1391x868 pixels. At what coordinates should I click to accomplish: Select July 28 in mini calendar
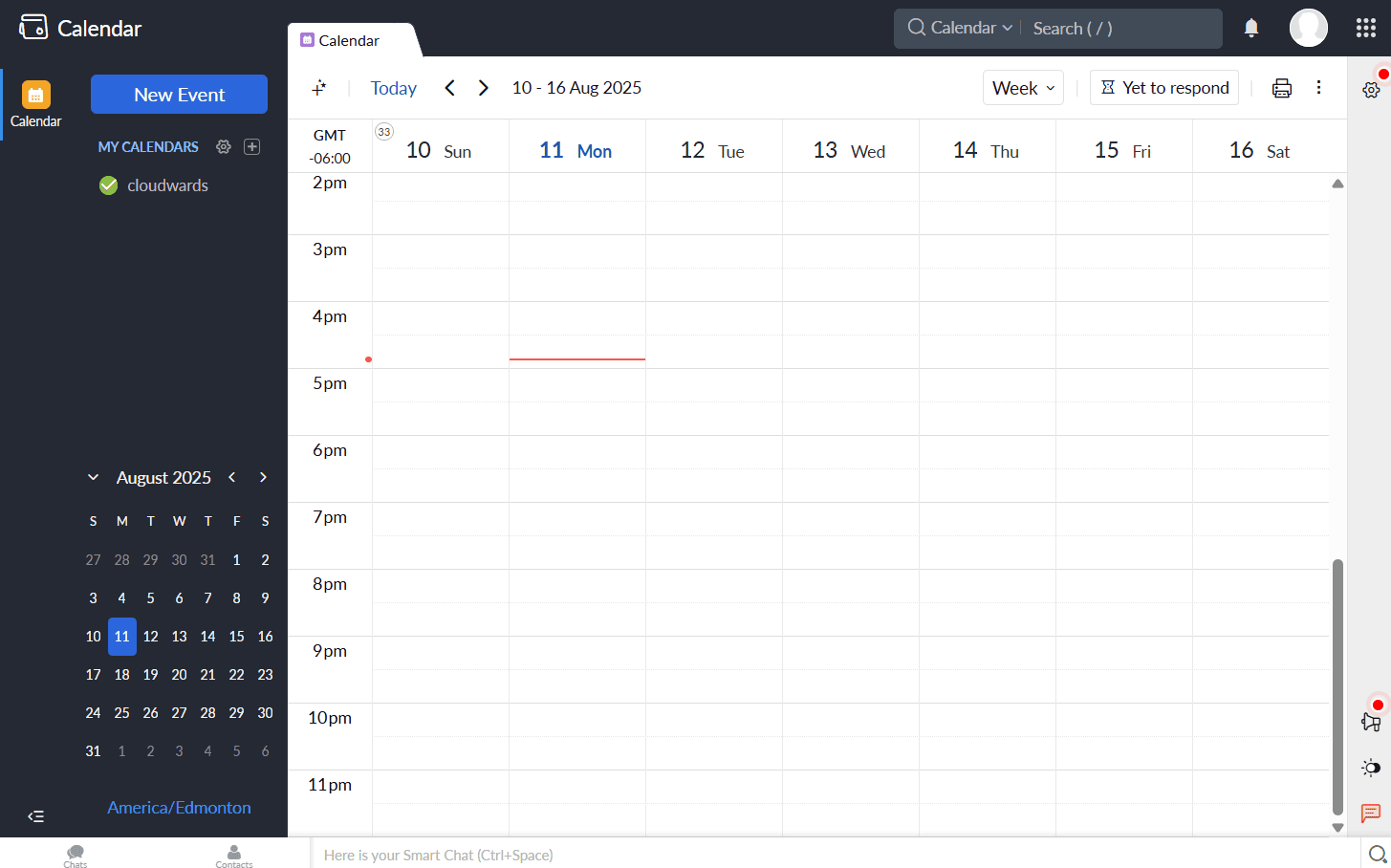121,560
